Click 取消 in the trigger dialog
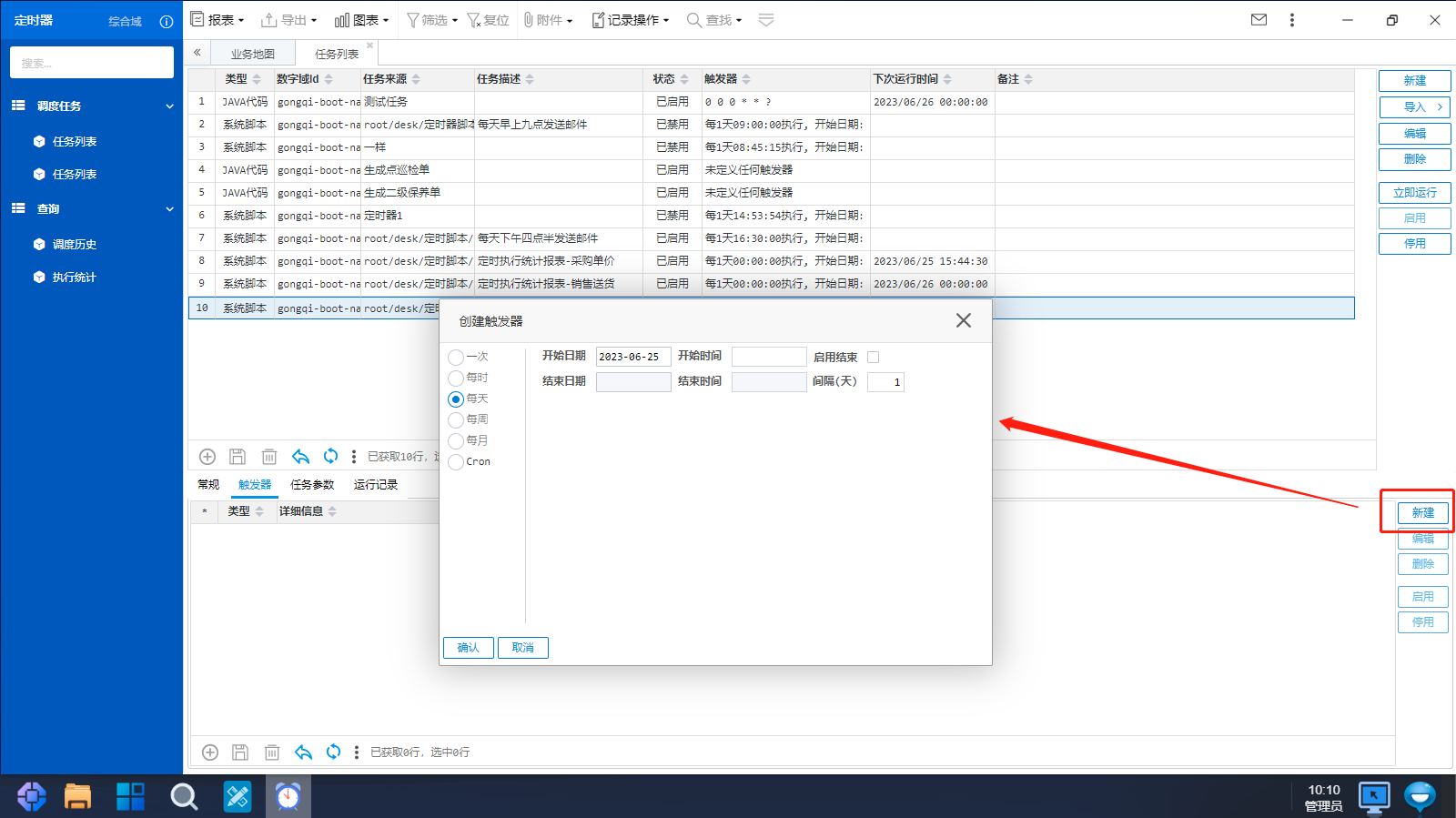 523,648
